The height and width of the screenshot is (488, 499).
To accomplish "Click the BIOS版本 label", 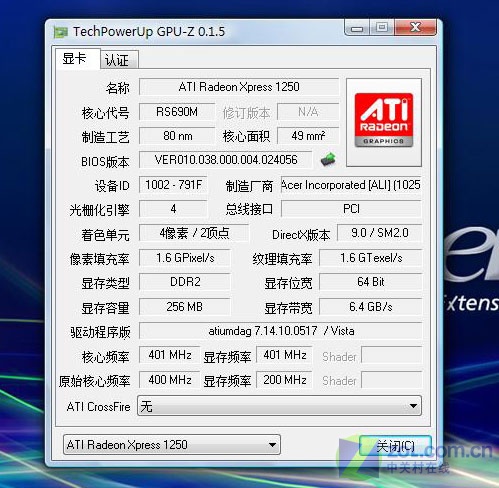I will click(105, 162).
